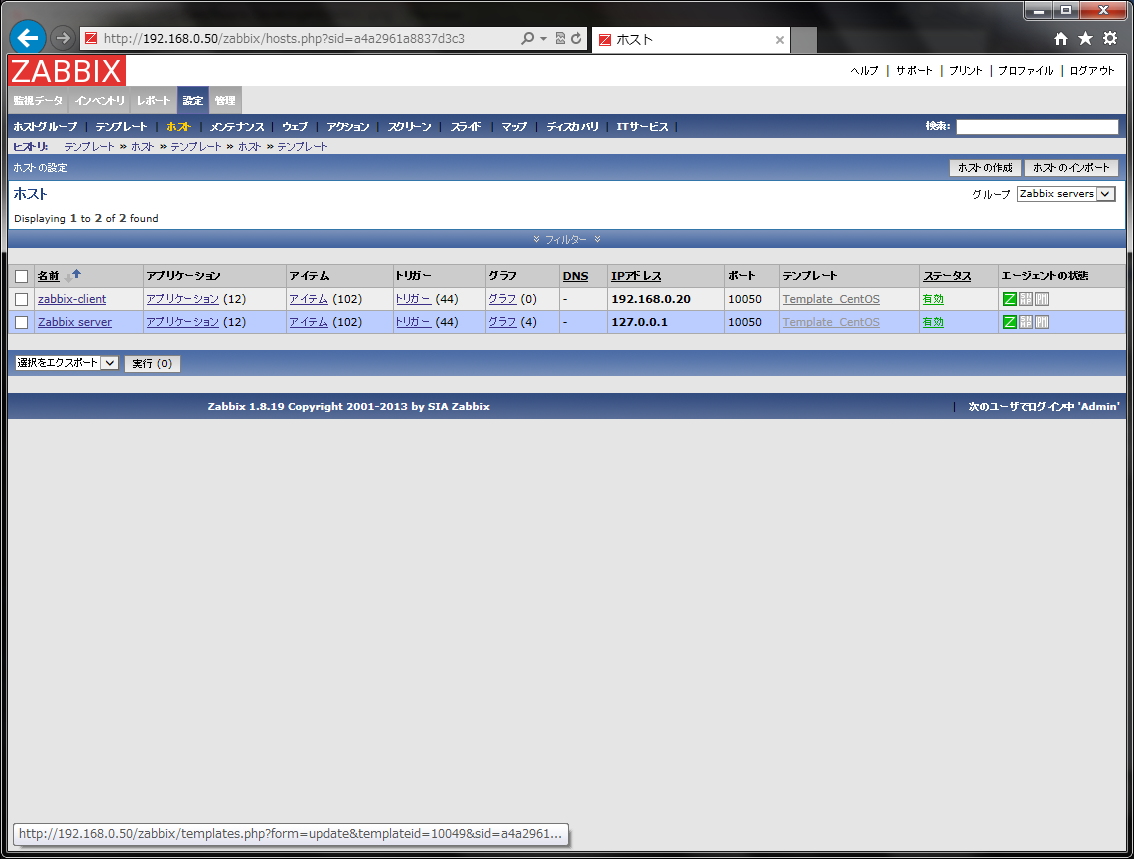Open Template_CentOS link in zabbix-client row
1134x859 pixels.
[831, 299]
